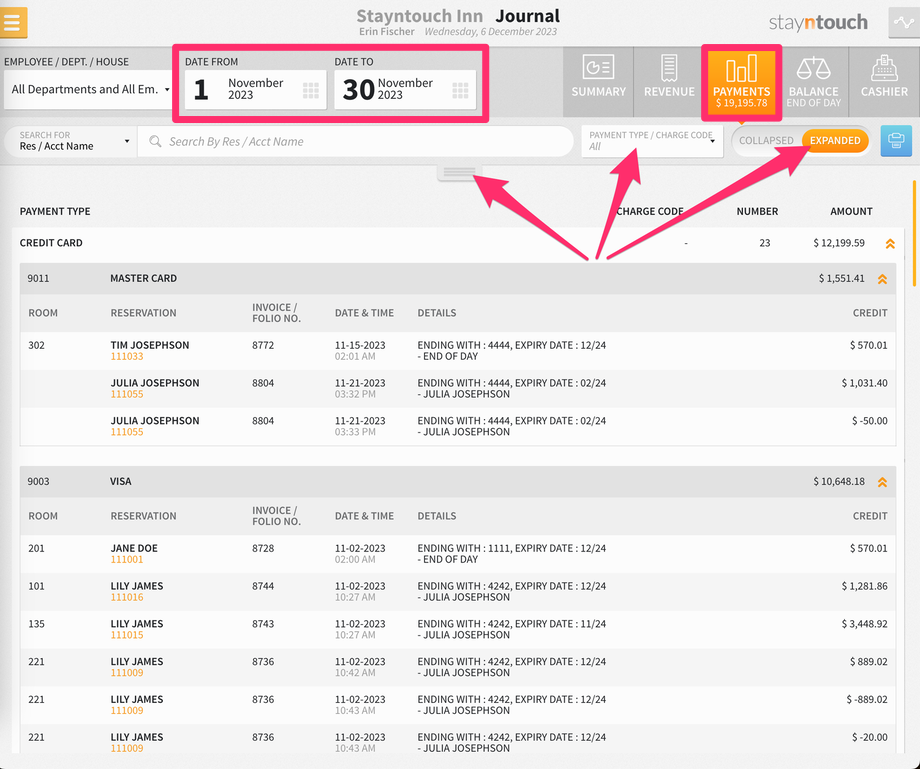Click the PAYMENT TYPE column header
The image size is (920, 769).
[55, 211]
